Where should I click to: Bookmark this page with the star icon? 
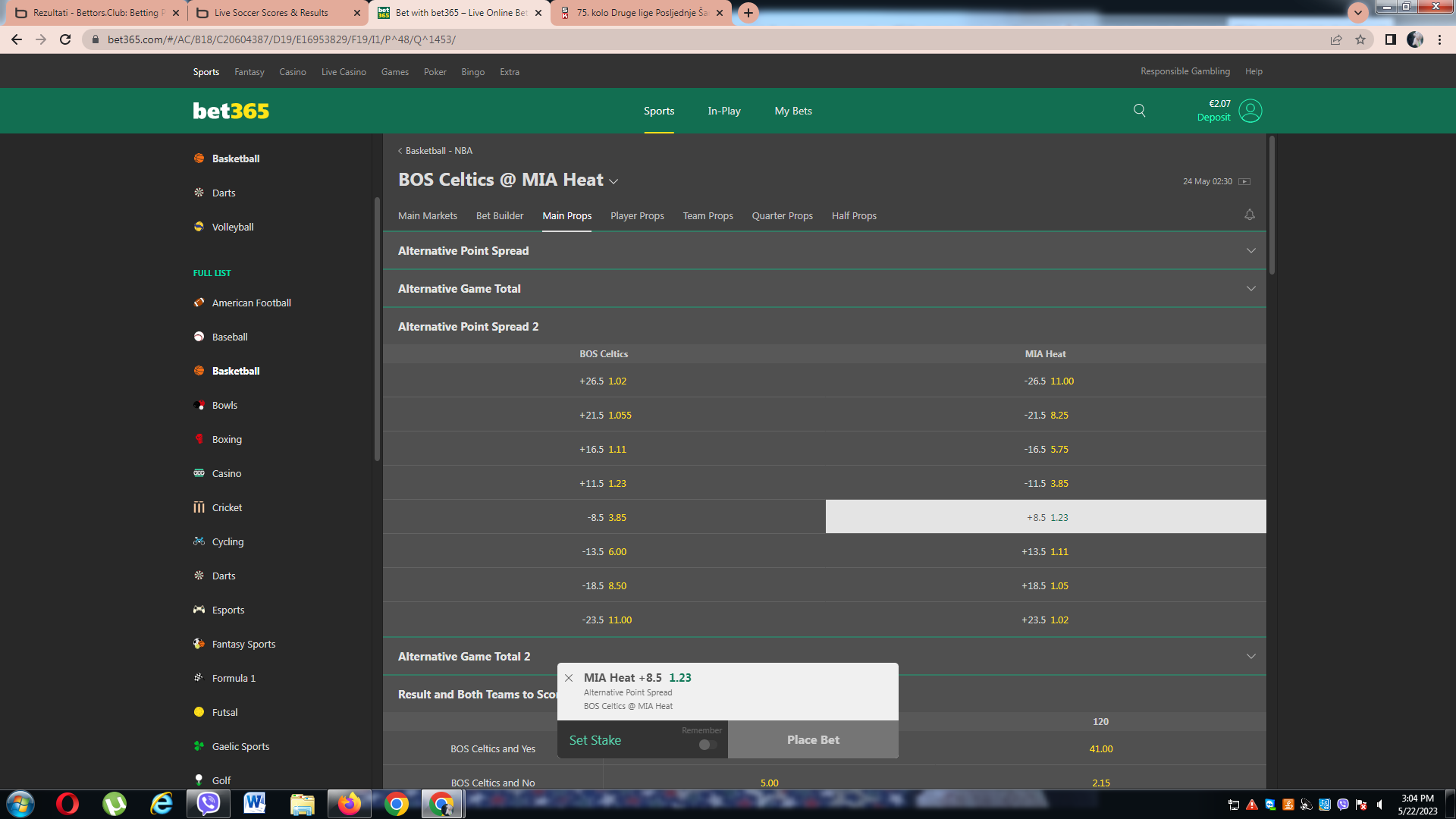pos(1360,39)
